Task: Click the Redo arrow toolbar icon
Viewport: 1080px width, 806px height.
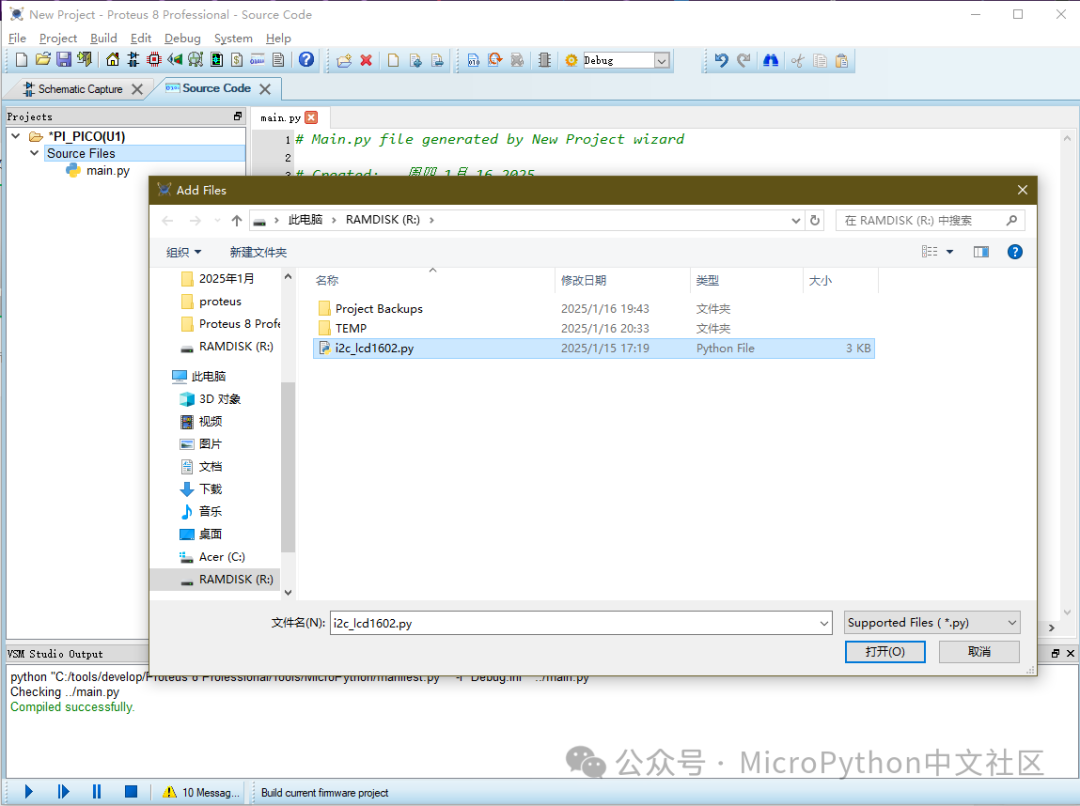Action: pyautogui.click(x=743, y=60)
